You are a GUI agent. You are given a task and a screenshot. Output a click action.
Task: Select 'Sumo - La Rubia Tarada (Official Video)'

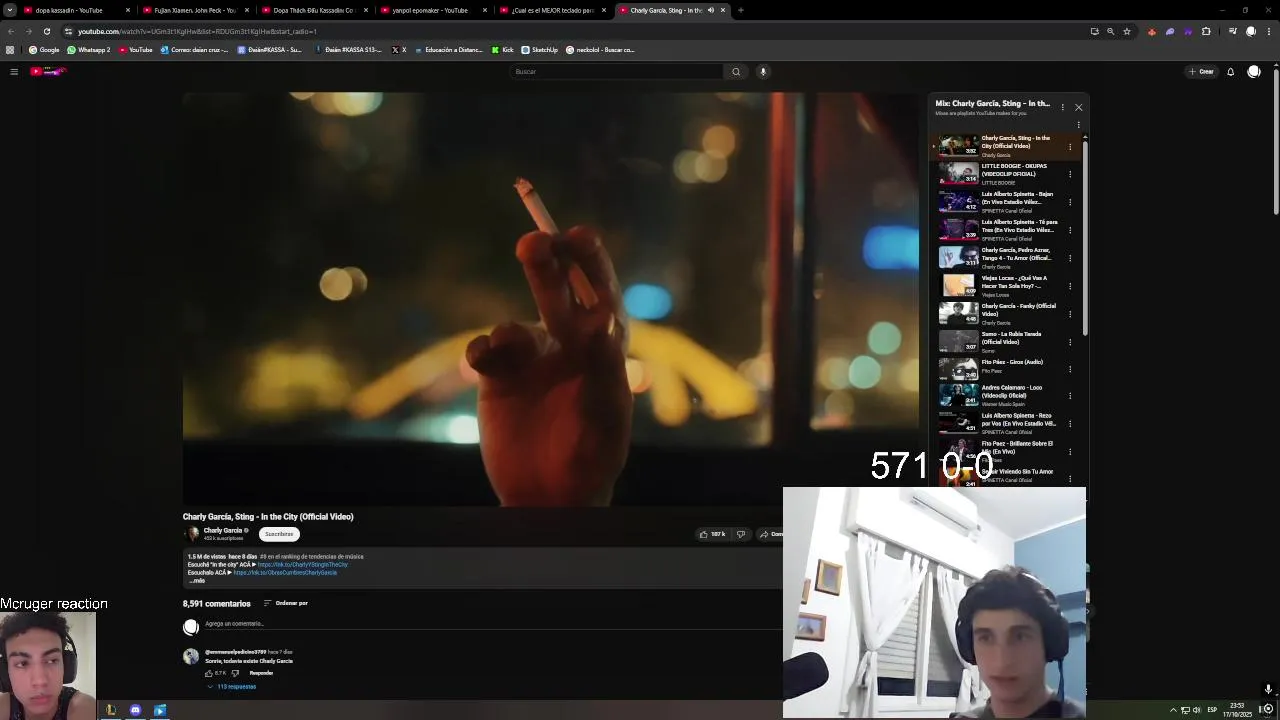point(1011,338)
